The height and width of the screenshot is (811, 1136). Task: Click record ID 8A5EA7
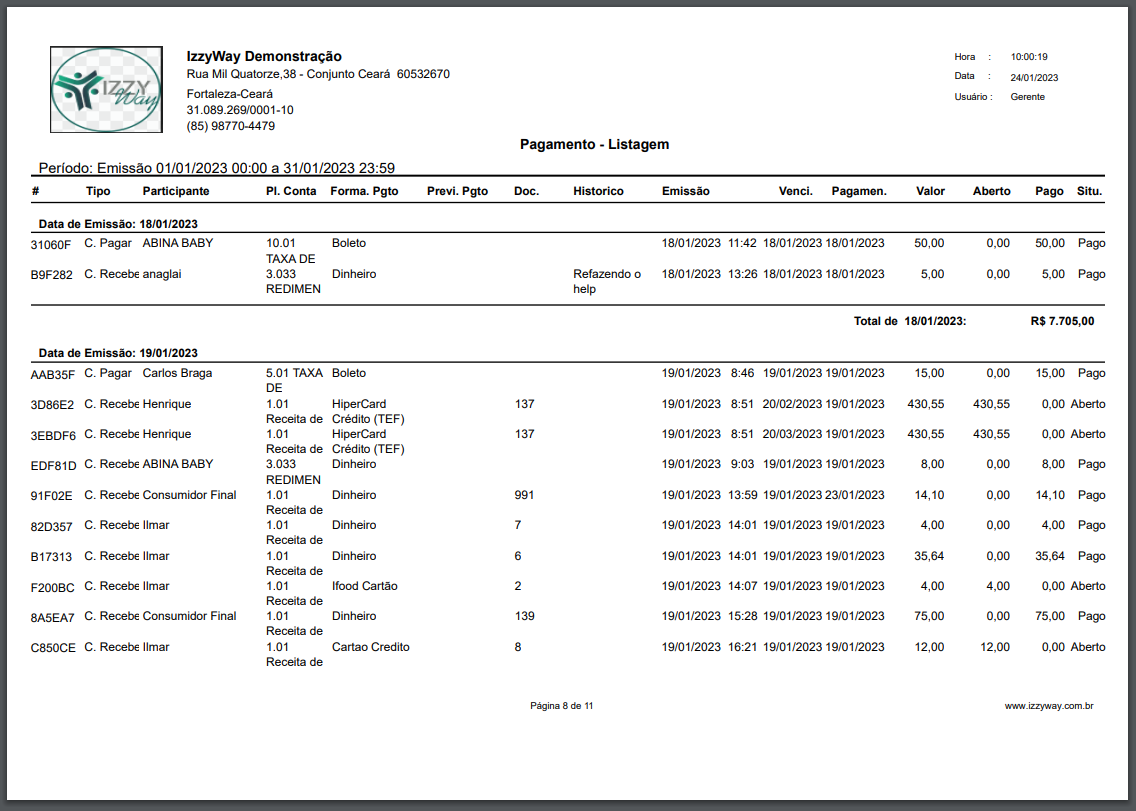point(52,618)
